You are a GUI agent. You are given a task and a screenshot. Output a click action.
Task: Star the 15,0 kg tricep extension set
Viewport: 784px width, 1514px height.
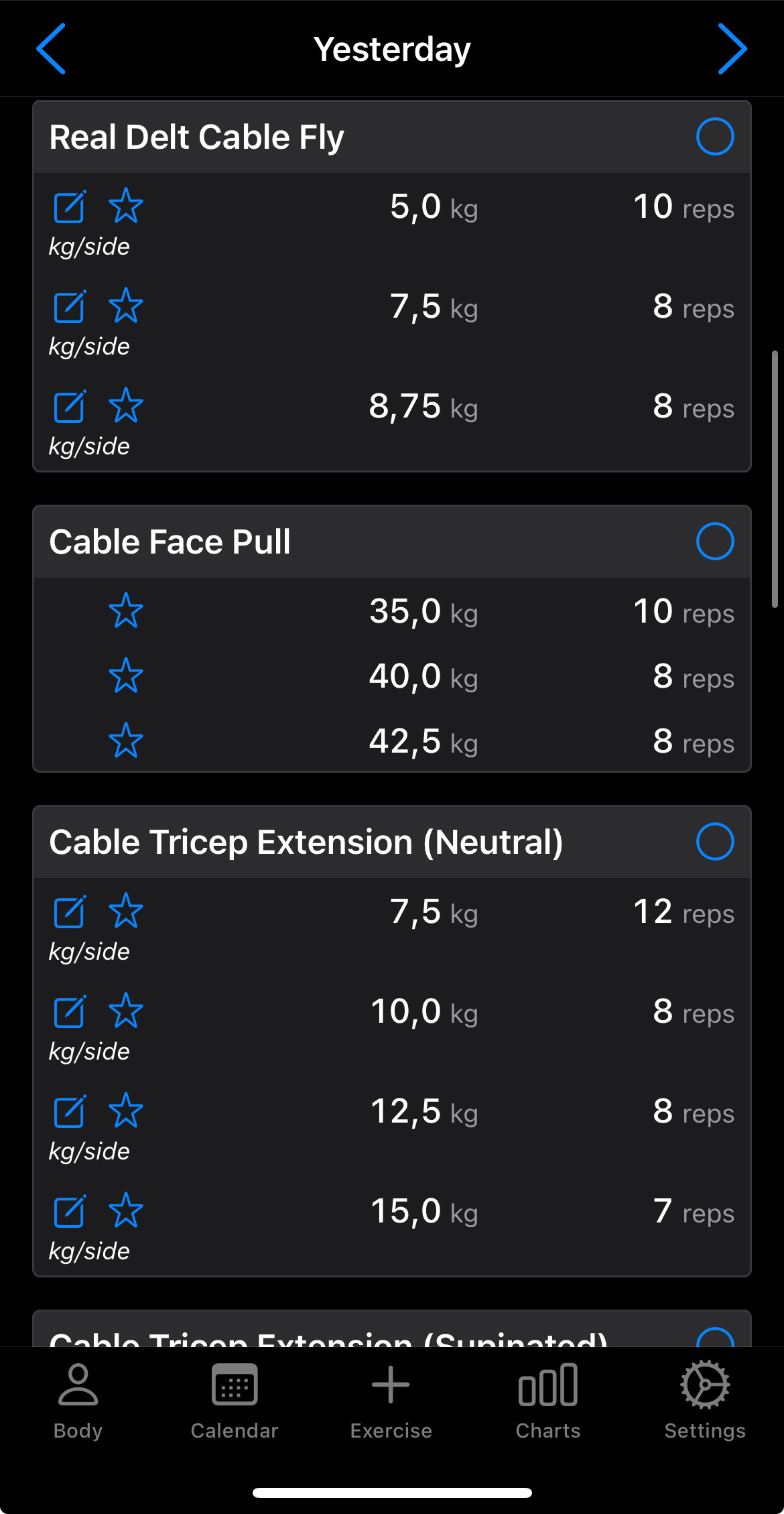[x=126, y=1211]
